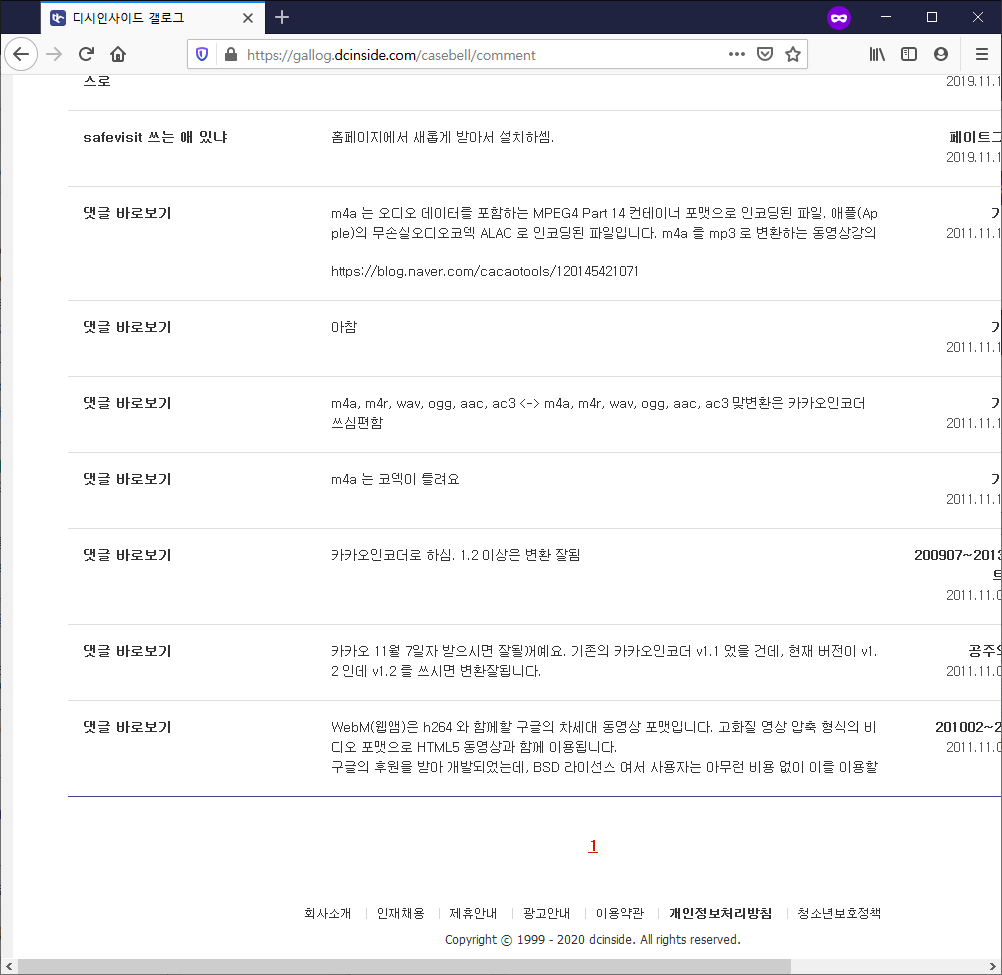This screenshot has width=1002, height=975.
Task: Open tracking protection shield info
Action: (x=202, y=54)
